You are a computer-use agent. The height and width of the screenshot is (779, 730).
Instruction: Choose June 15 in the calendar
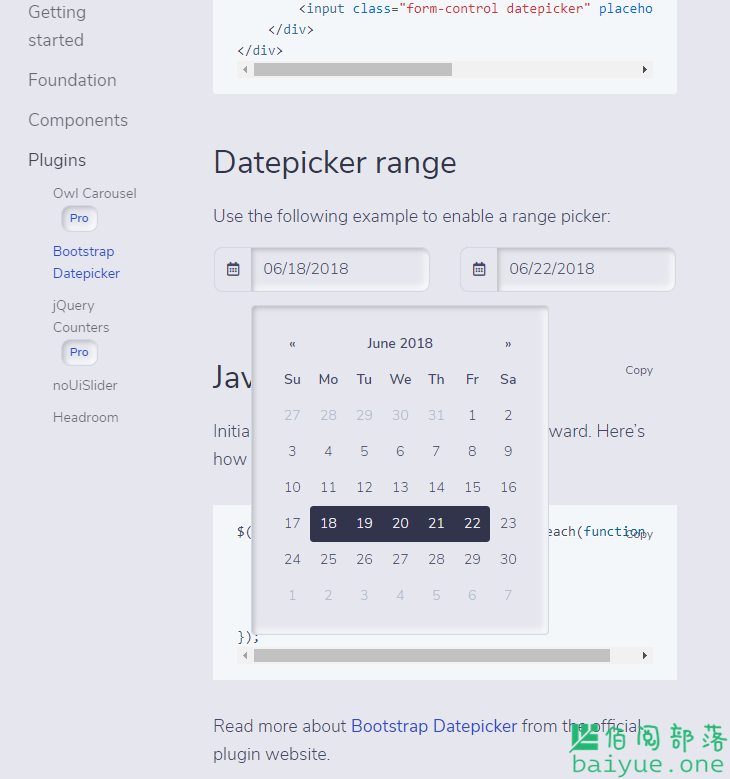pyautogui.click(x=472, y=487)
